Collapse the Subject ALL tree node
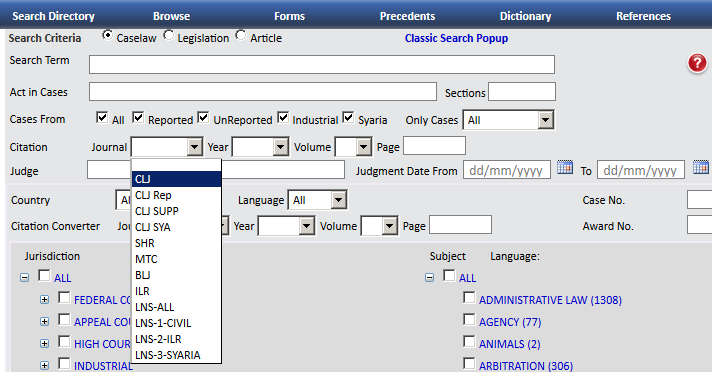 pos(429,277)
